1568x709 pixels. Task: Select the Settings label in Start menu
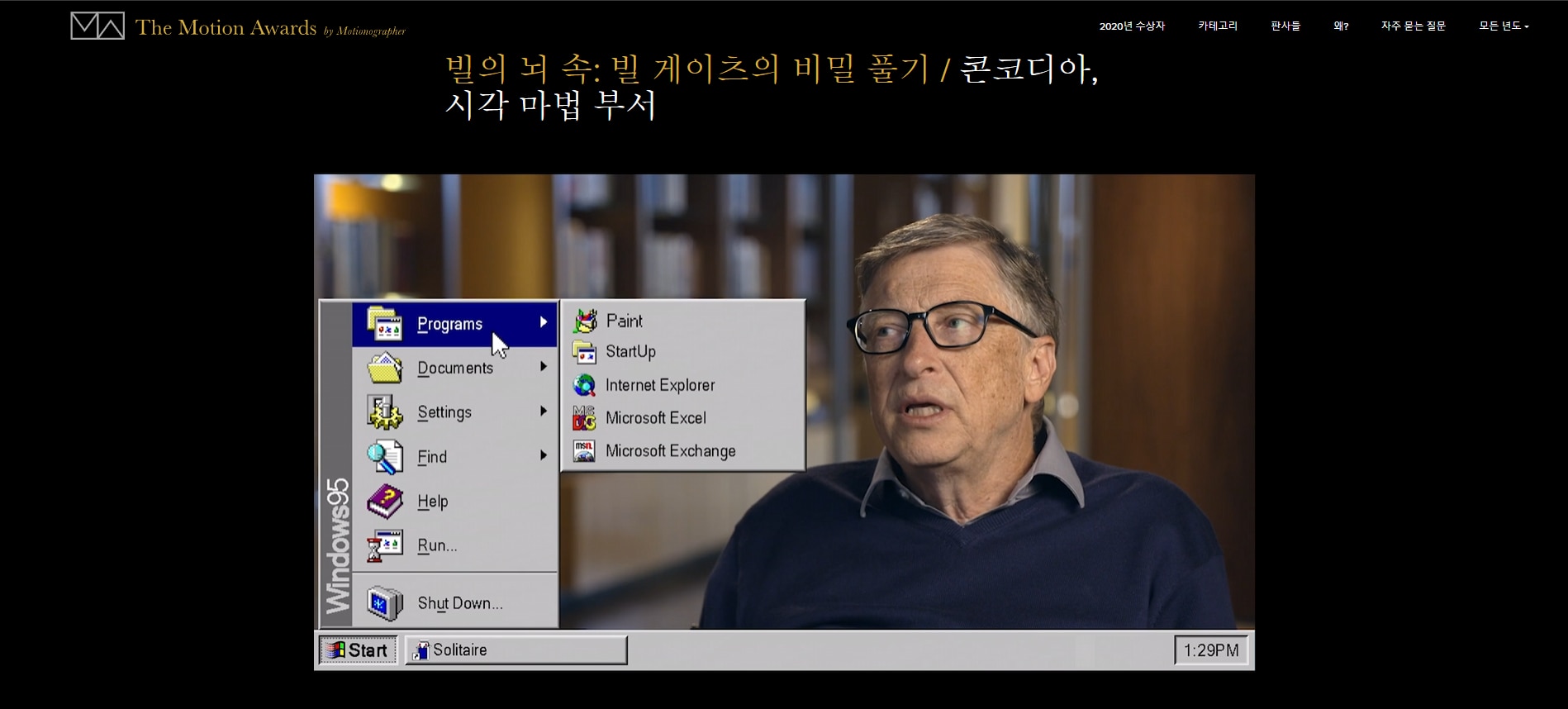pos(444,412)
